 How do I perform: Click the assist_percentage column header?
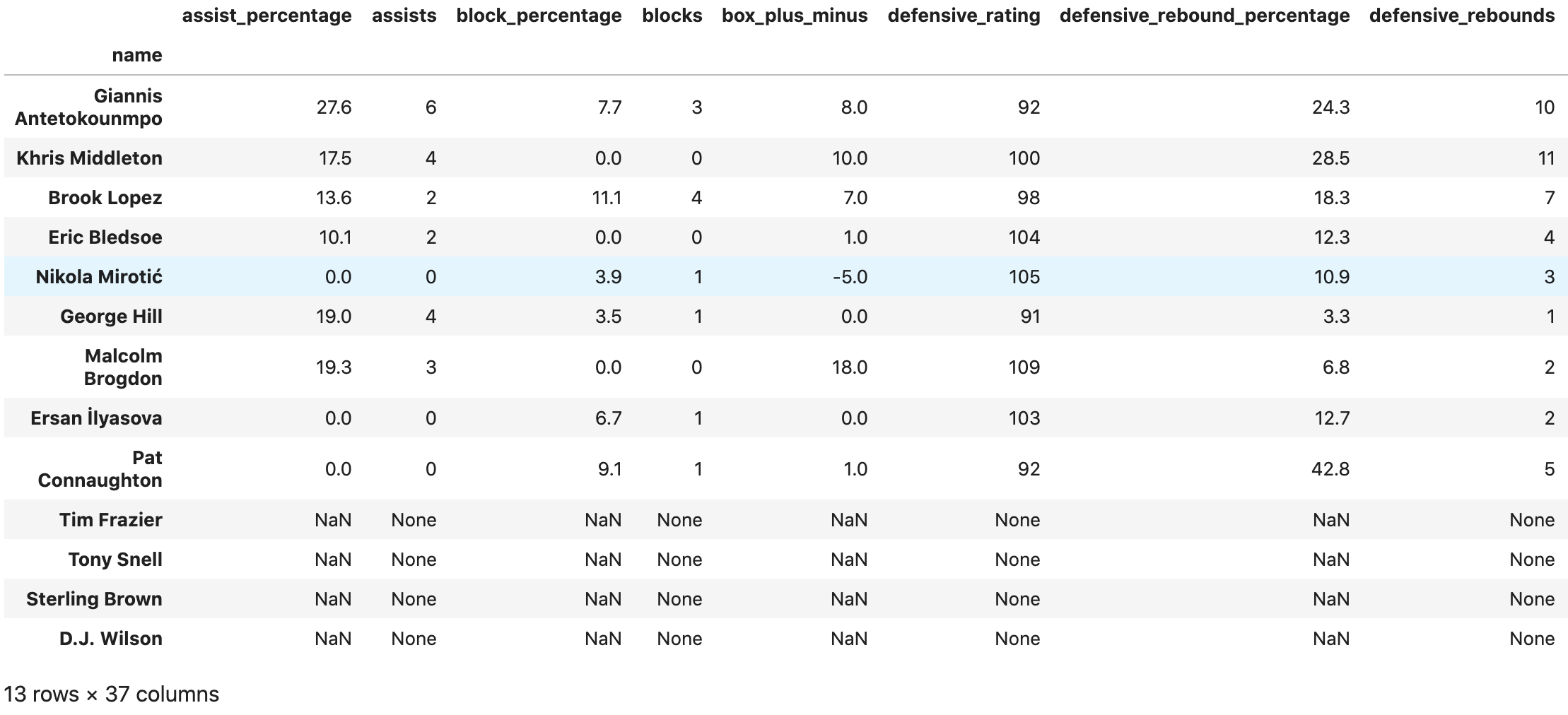pos(267,16)
